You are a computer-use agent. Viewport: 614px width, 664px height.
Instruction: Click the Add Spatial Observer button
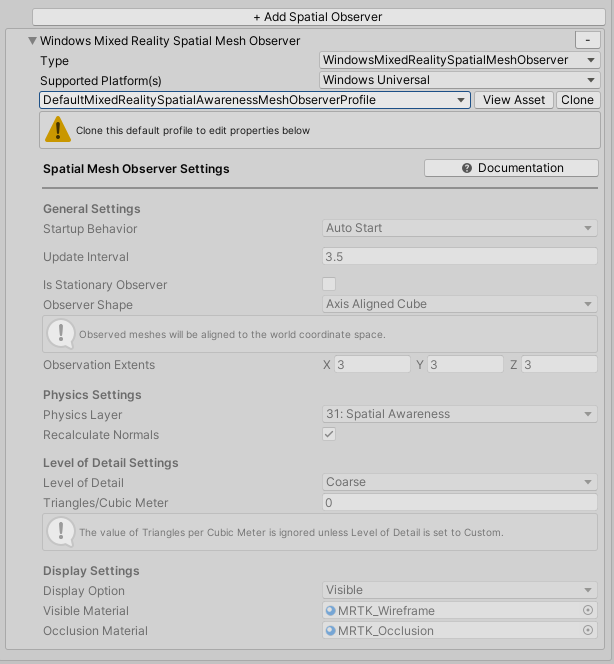click(x=317, y=17)
